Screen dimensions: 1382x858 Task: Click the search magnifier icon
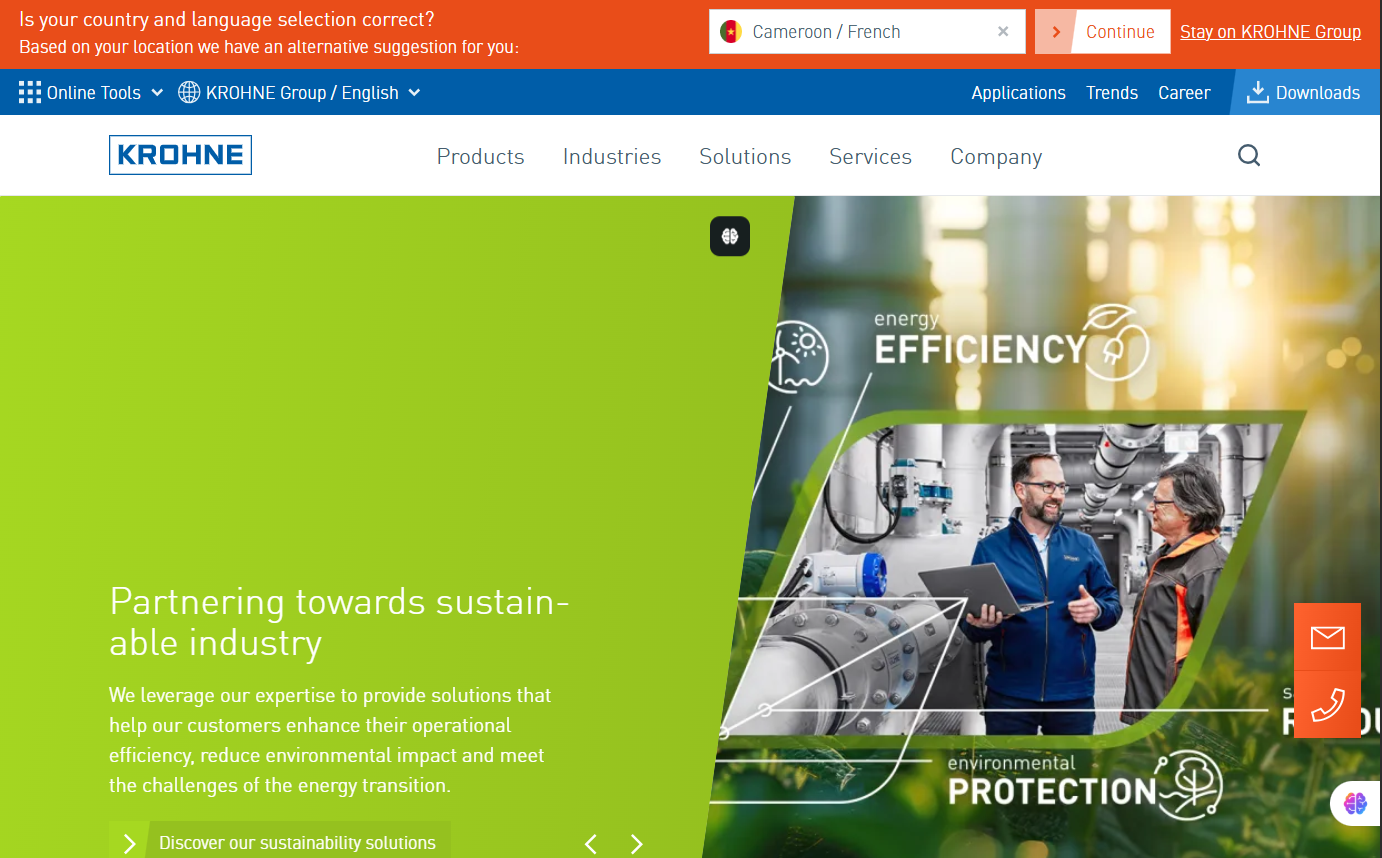tap(1249, 155)
